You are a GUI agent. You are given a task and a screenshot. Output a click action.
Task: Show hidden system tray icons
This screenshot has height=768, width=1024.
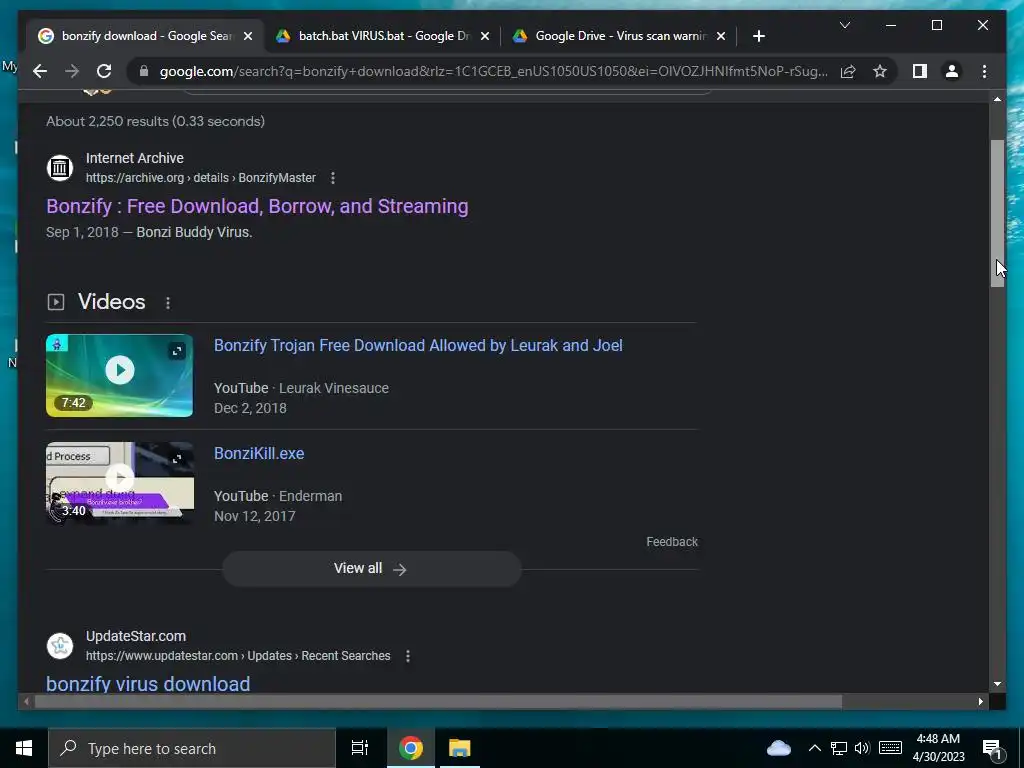point(814,748)
